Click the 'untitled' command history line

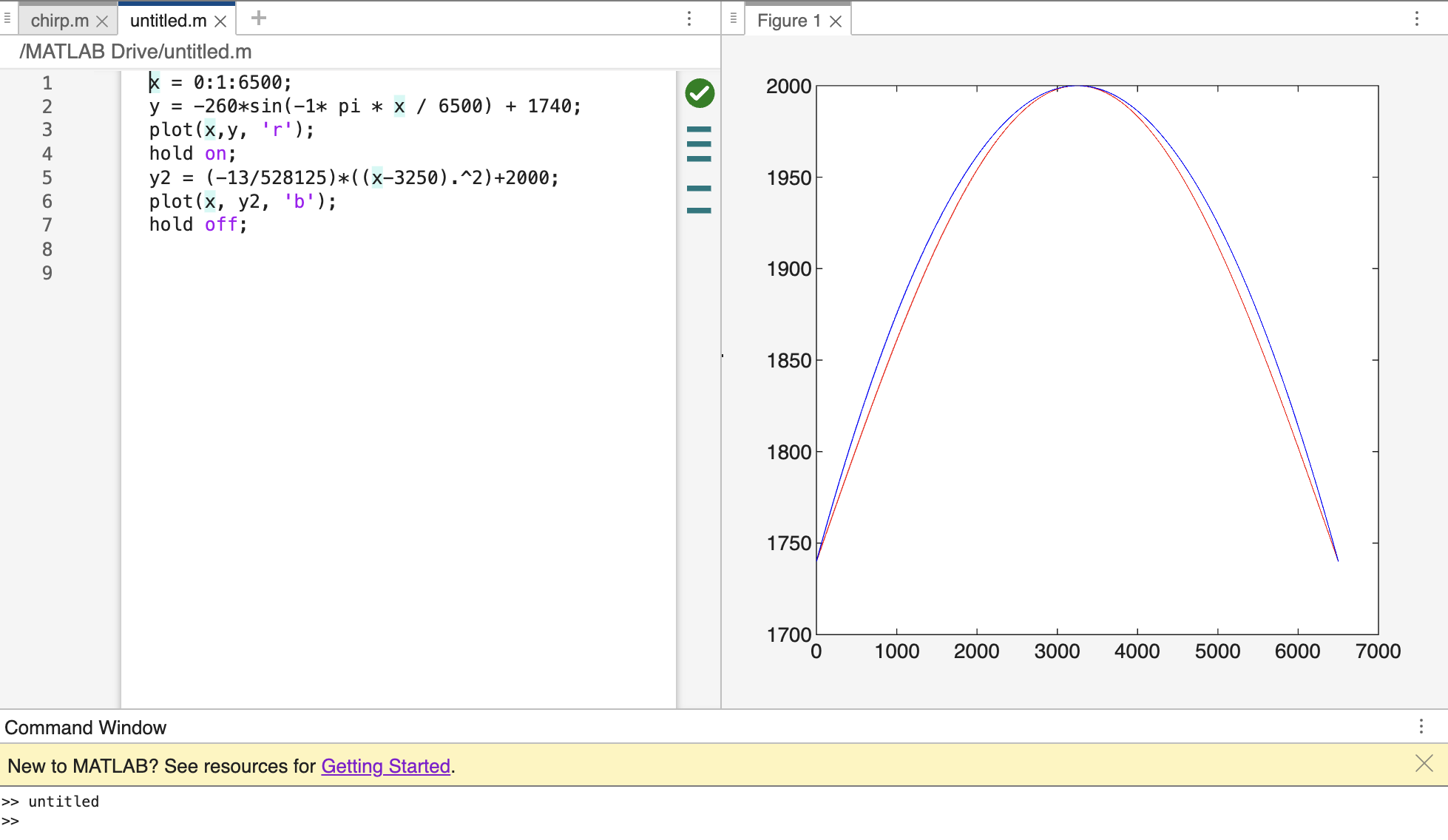point(64,802)
